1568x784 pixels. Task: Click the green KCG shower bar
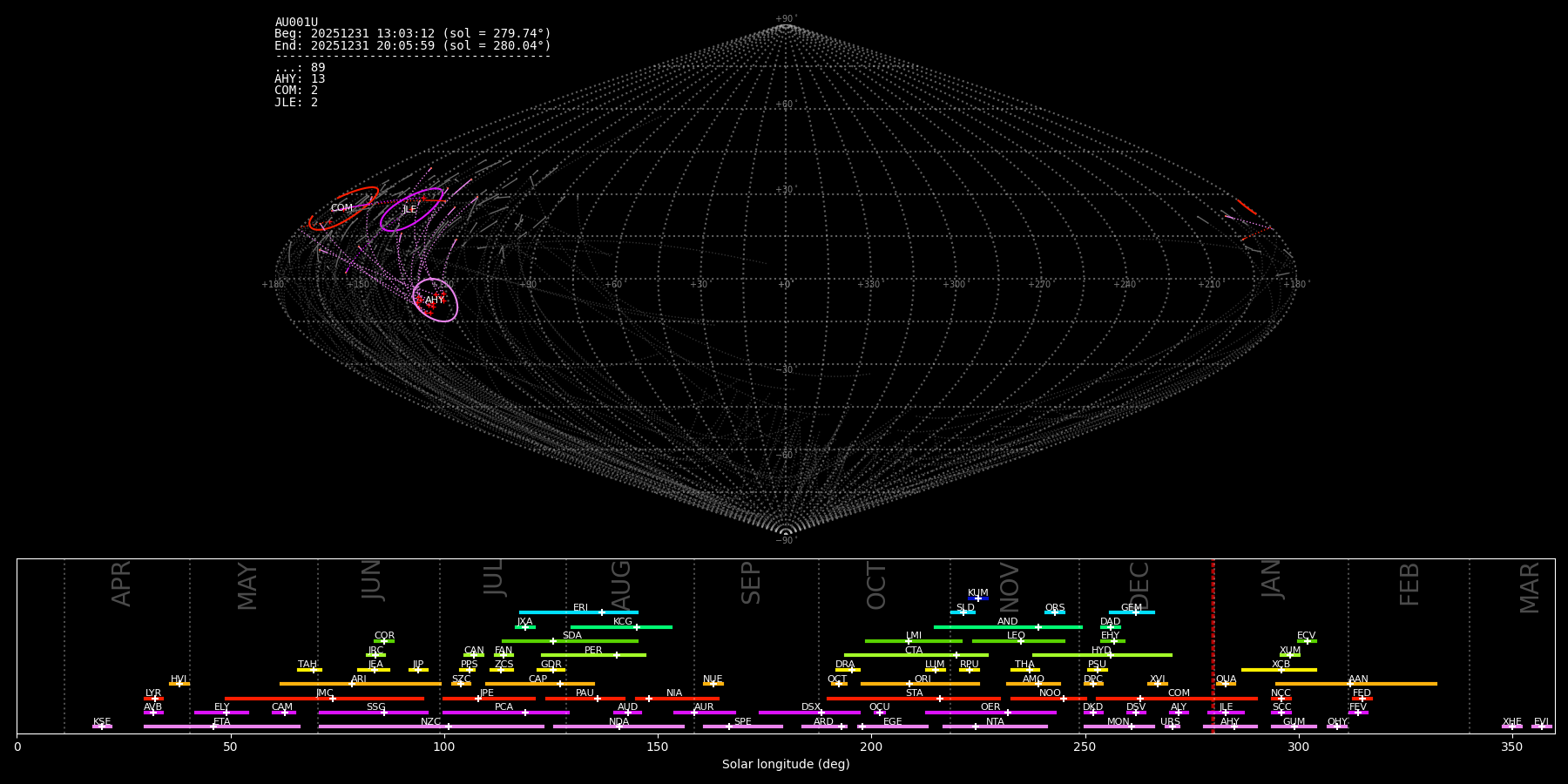pyautogui.click(x=621, y=627)
